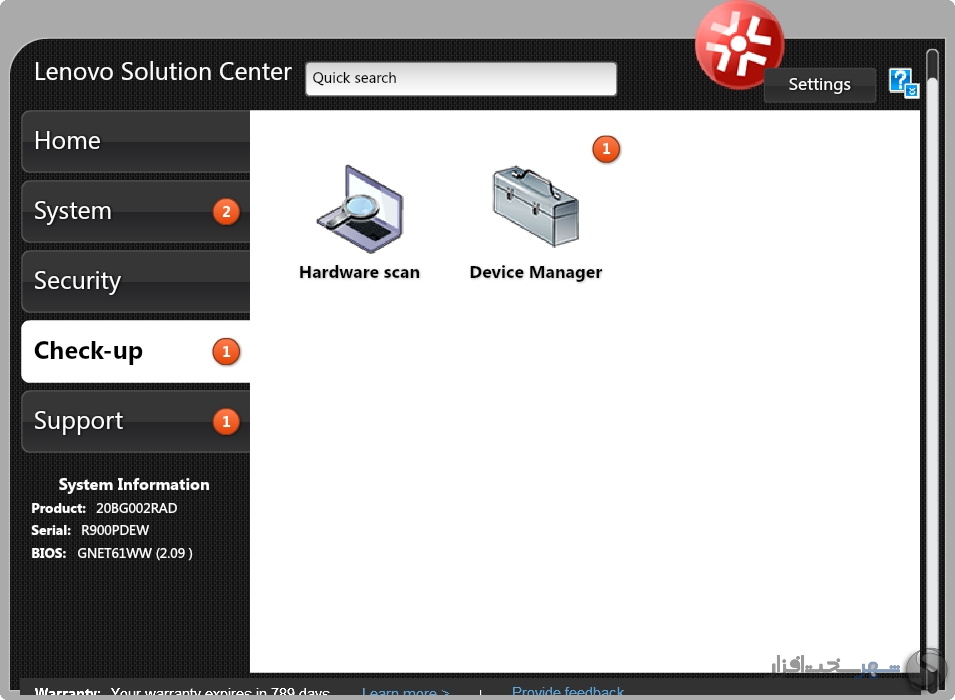This screenshot has height=700, width=955.
Task: Click the red Lenovo Solution Center logo
Action: pyautogui.click(x=739, y=44)
